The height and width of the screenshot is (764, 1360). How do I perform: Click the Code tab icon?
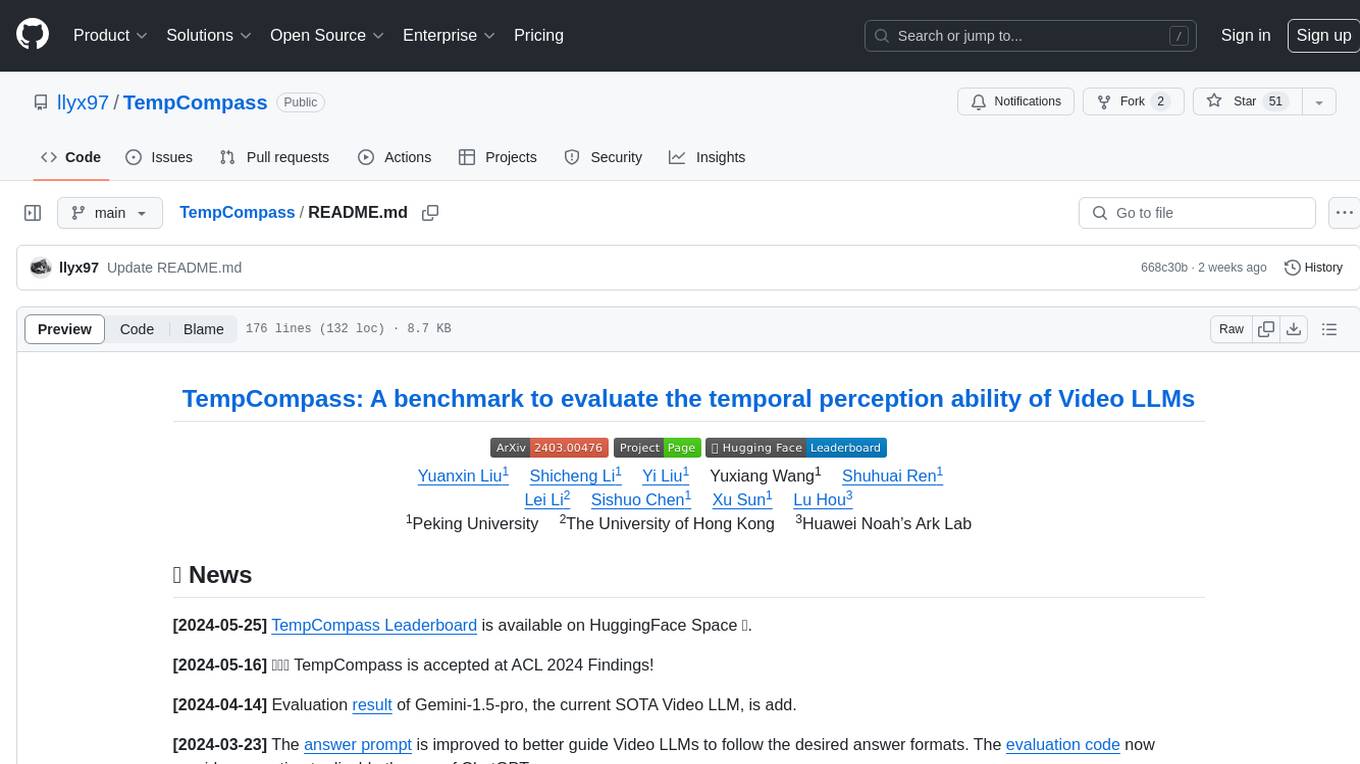coord(49,157)
